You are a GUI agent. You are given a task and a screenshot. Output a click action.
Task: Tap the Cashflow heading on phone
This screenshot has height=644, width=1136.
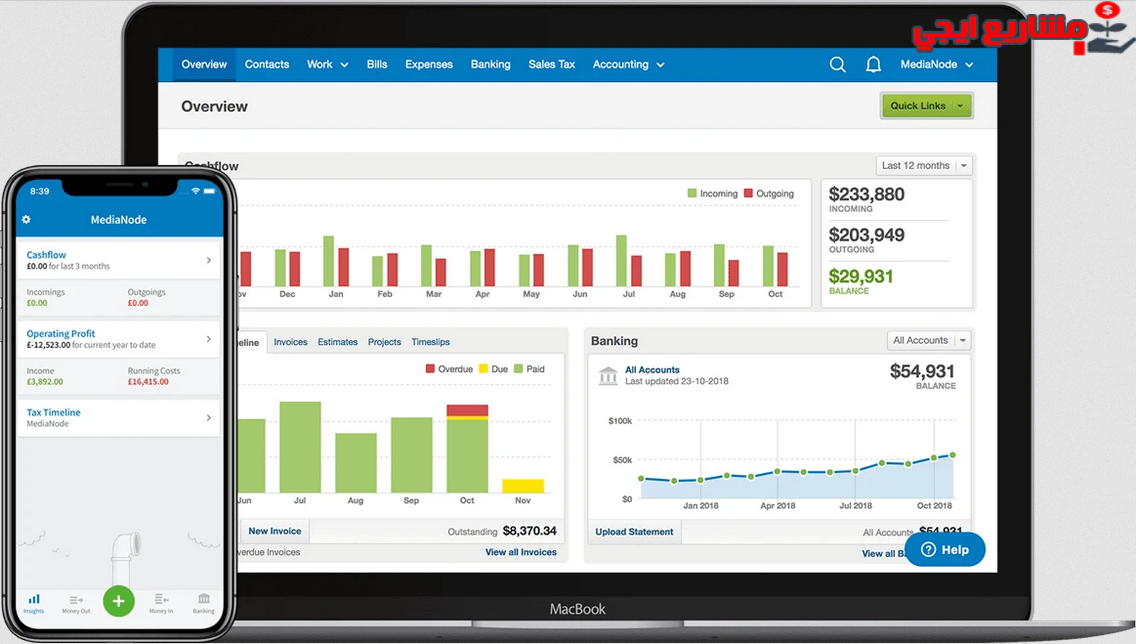(46, 255)
